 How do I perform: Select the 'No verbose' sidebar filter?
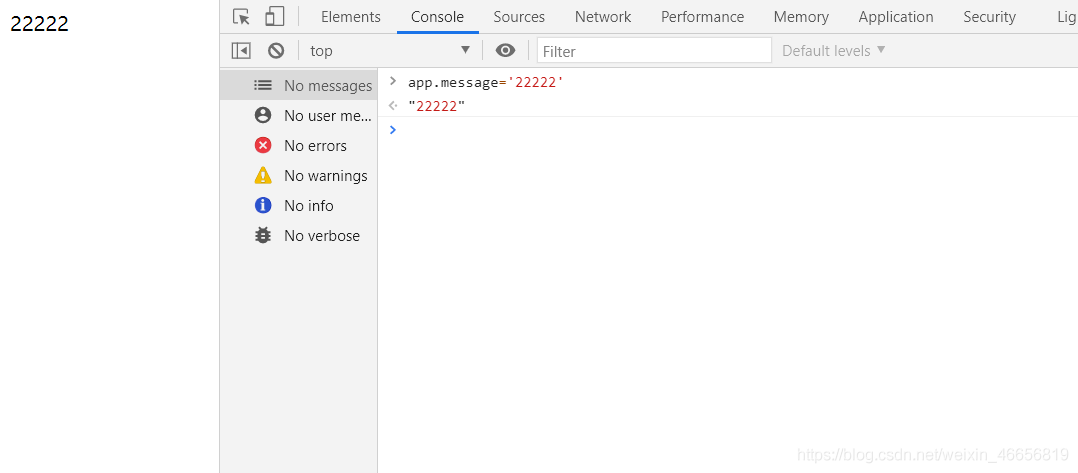pos(298,236)
